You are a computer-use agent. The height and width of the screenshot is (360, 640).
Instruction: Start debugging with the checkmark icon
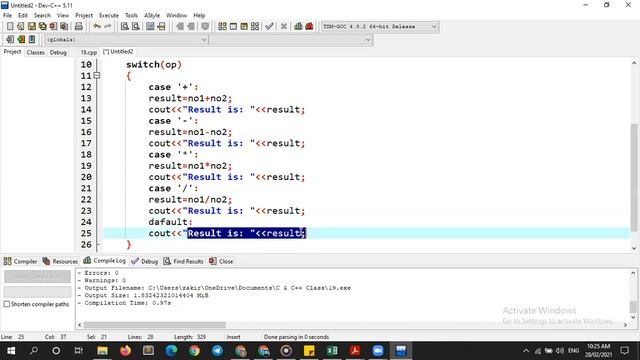click(x=269, y=27)
